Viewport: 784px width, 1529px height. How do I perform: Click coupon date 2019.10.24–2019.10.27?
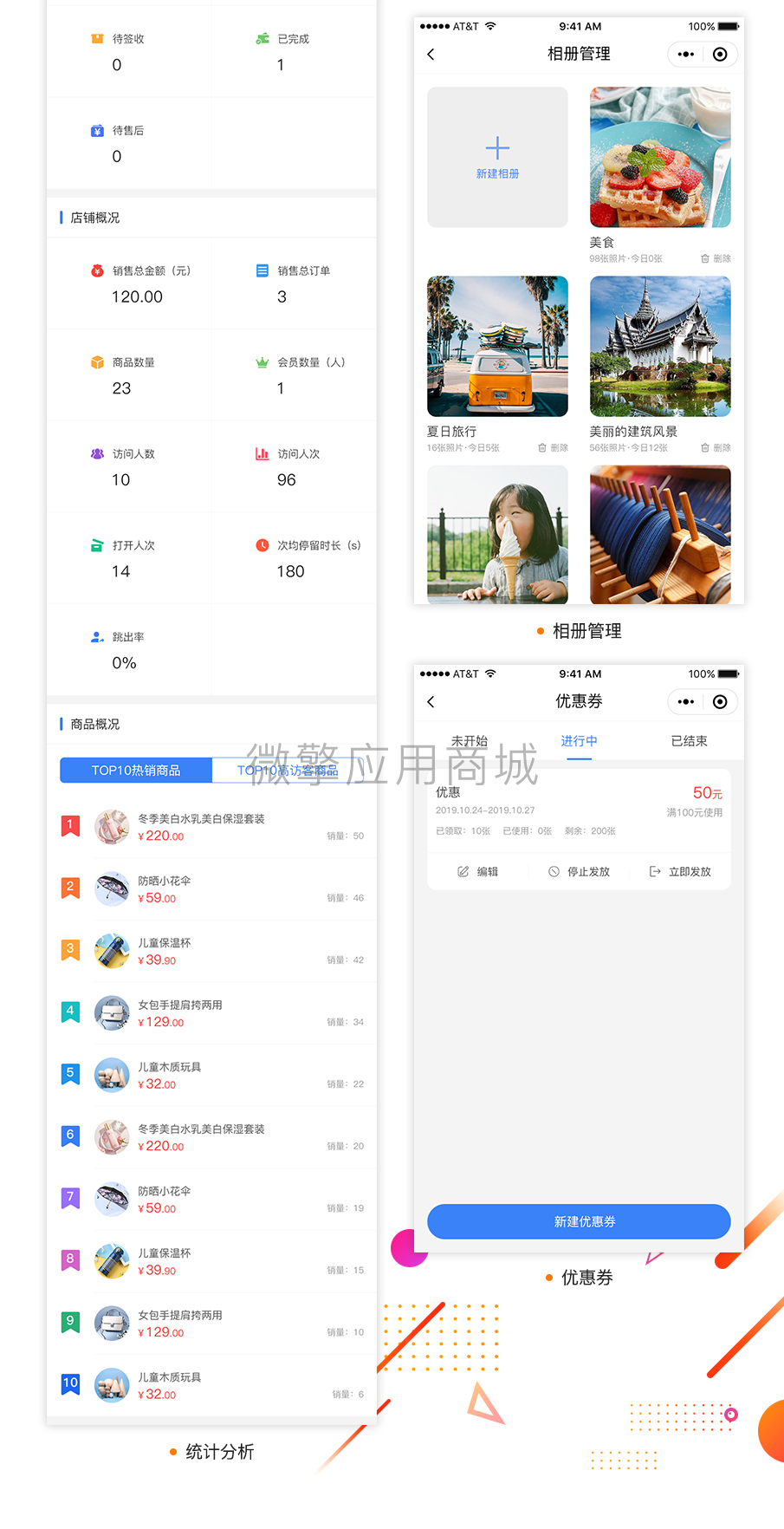[x=485, y=810]
